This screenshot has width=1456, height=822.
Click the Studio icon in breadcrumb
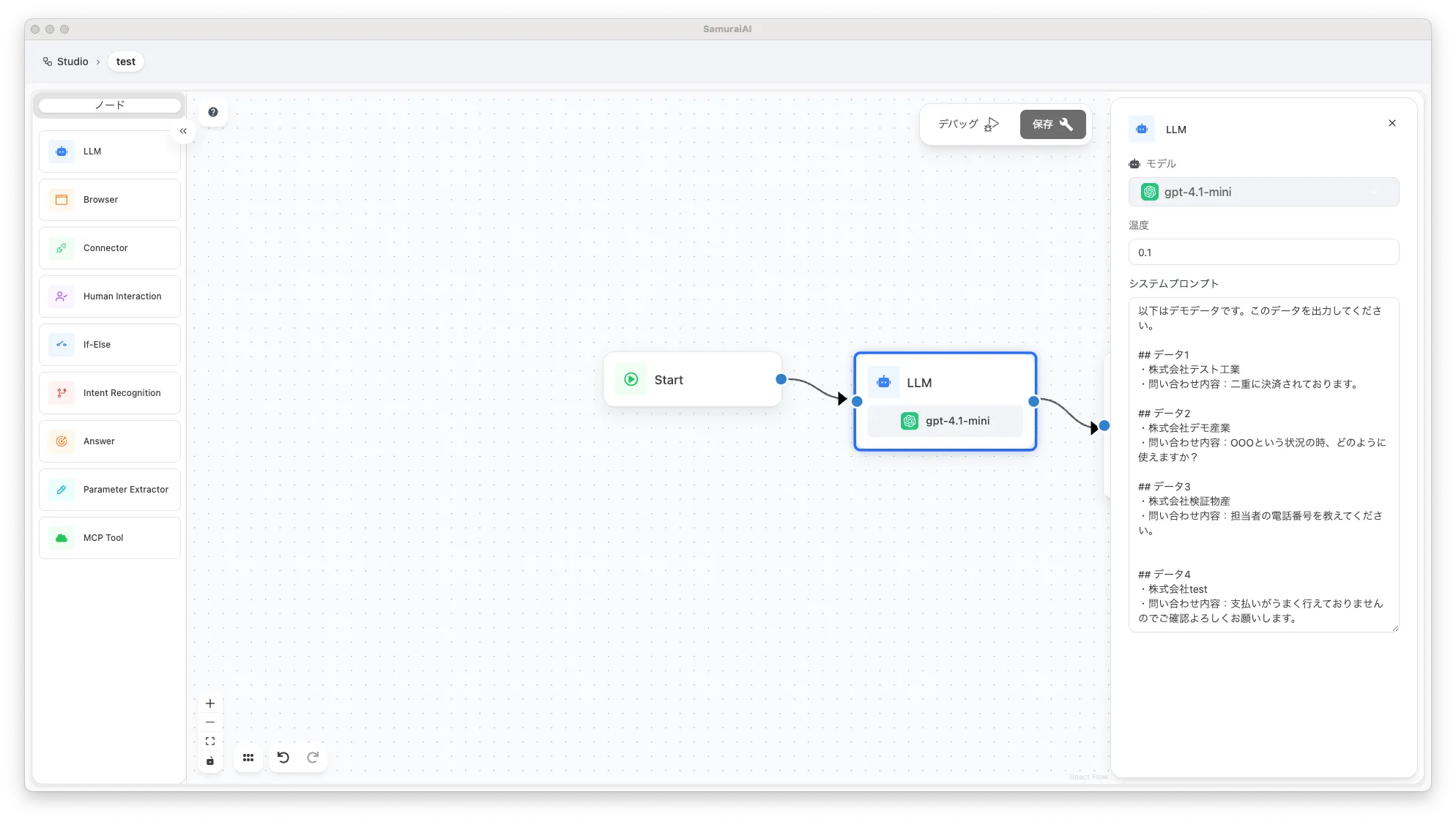(48, 61)
